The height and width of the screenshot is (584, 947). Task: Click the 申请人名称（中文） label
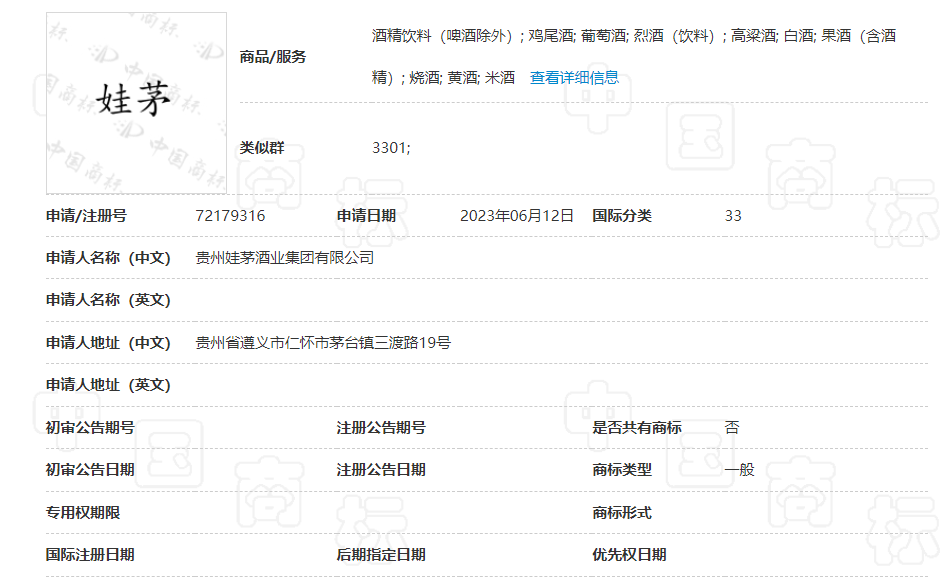click(109, 258)
